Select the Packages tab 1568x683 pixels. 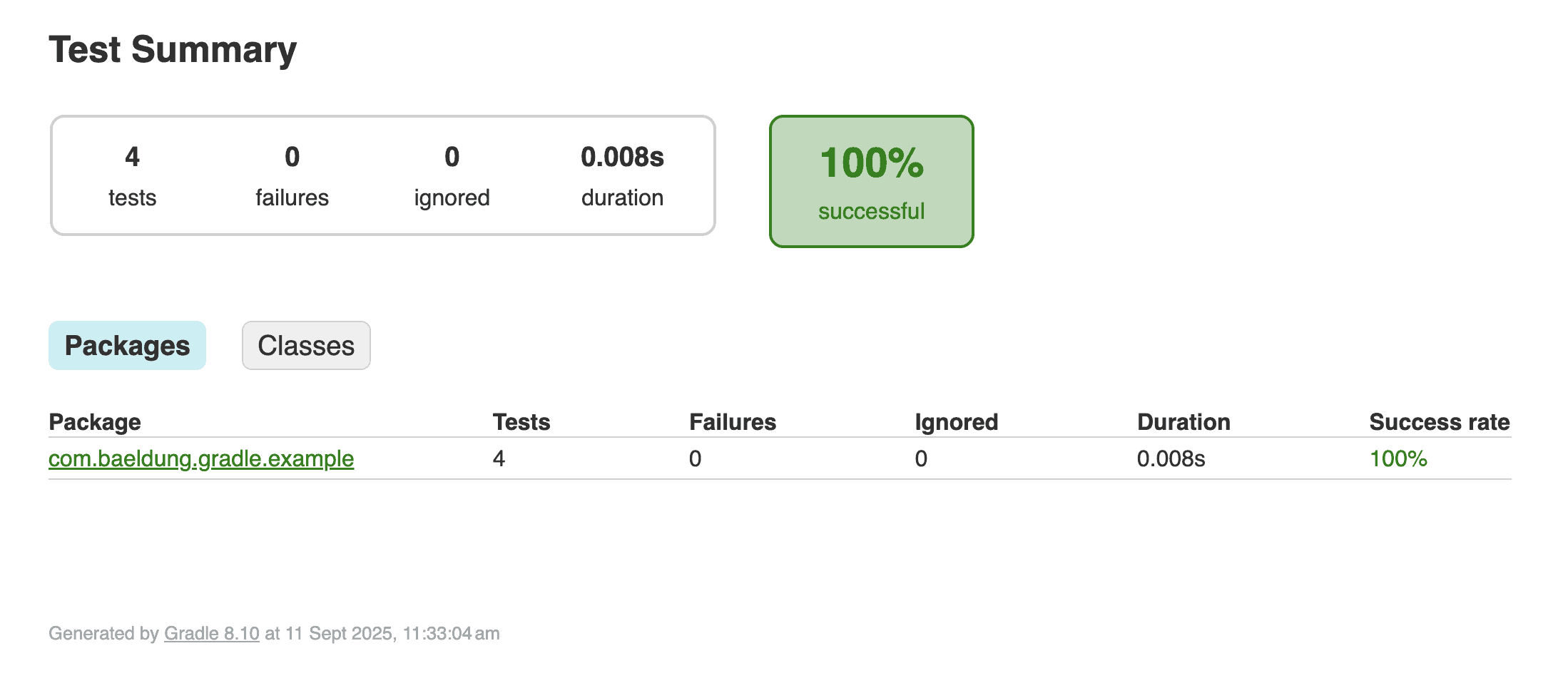coord(127,345)
